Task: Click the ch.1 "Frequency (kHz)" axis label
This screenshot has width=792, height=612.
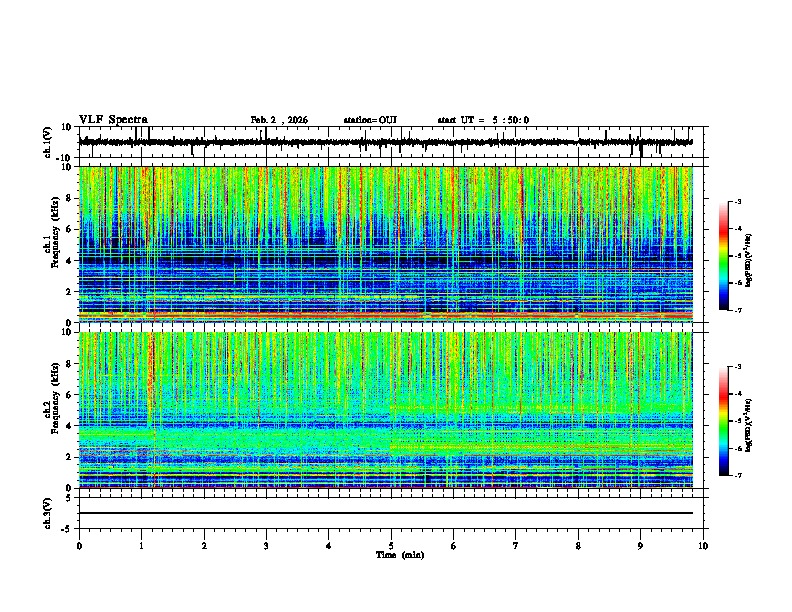Action: pos(55,232)
